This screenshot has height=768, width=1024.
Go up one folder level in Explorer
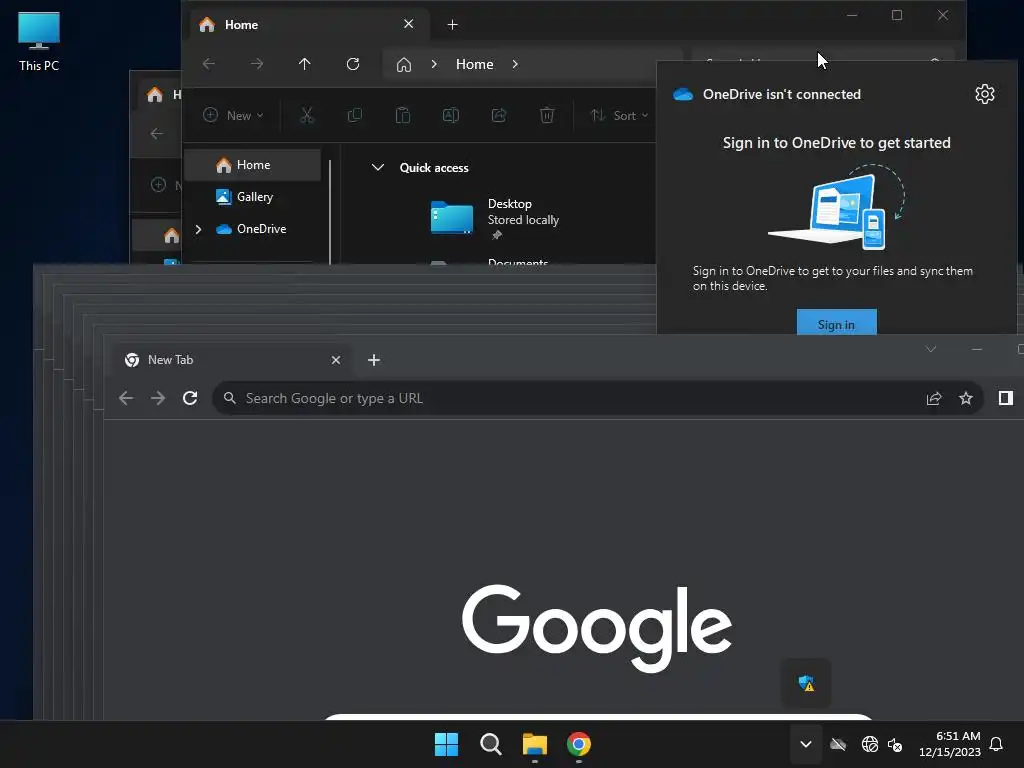[304, 64]
